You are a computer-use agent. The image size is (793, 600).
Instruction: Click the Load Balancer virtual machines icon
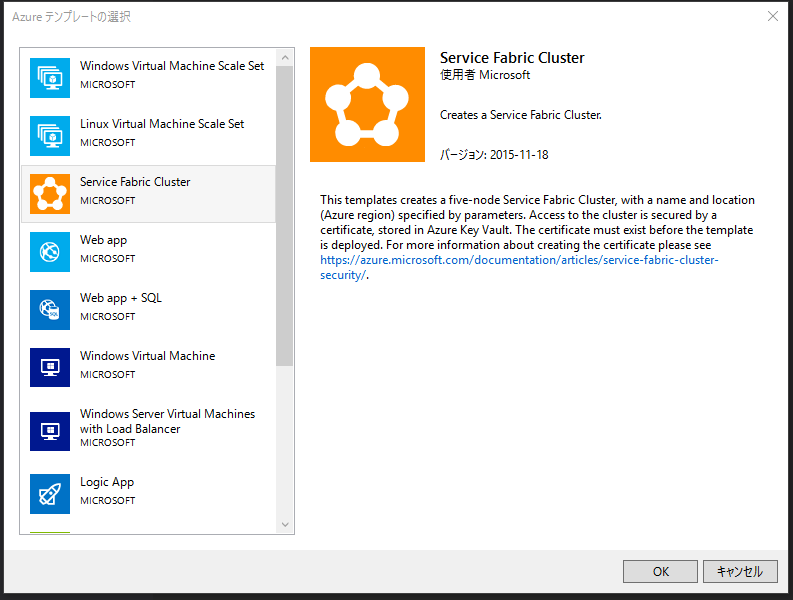pyautogui.click(x=50, y=430)
